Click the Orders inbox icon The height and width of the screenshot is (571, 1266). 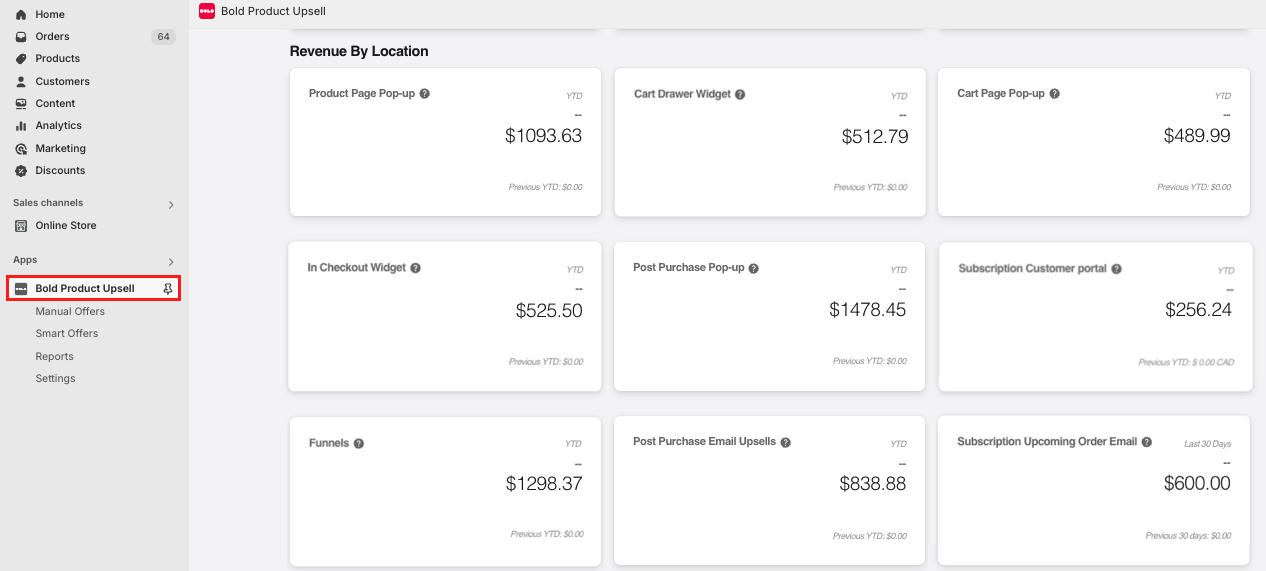(21, 37)
